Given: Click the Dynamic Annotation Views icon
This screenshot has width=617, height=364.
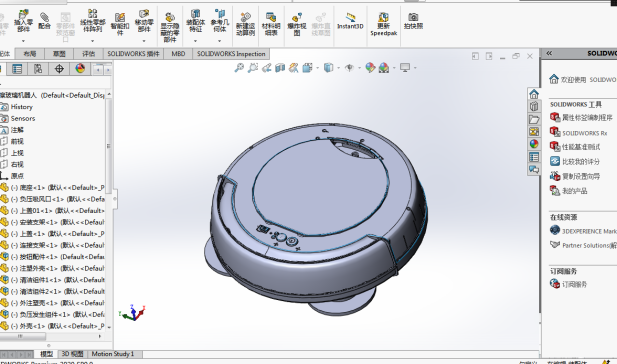Looking at the screenshot, I should (x=294, y=68).
